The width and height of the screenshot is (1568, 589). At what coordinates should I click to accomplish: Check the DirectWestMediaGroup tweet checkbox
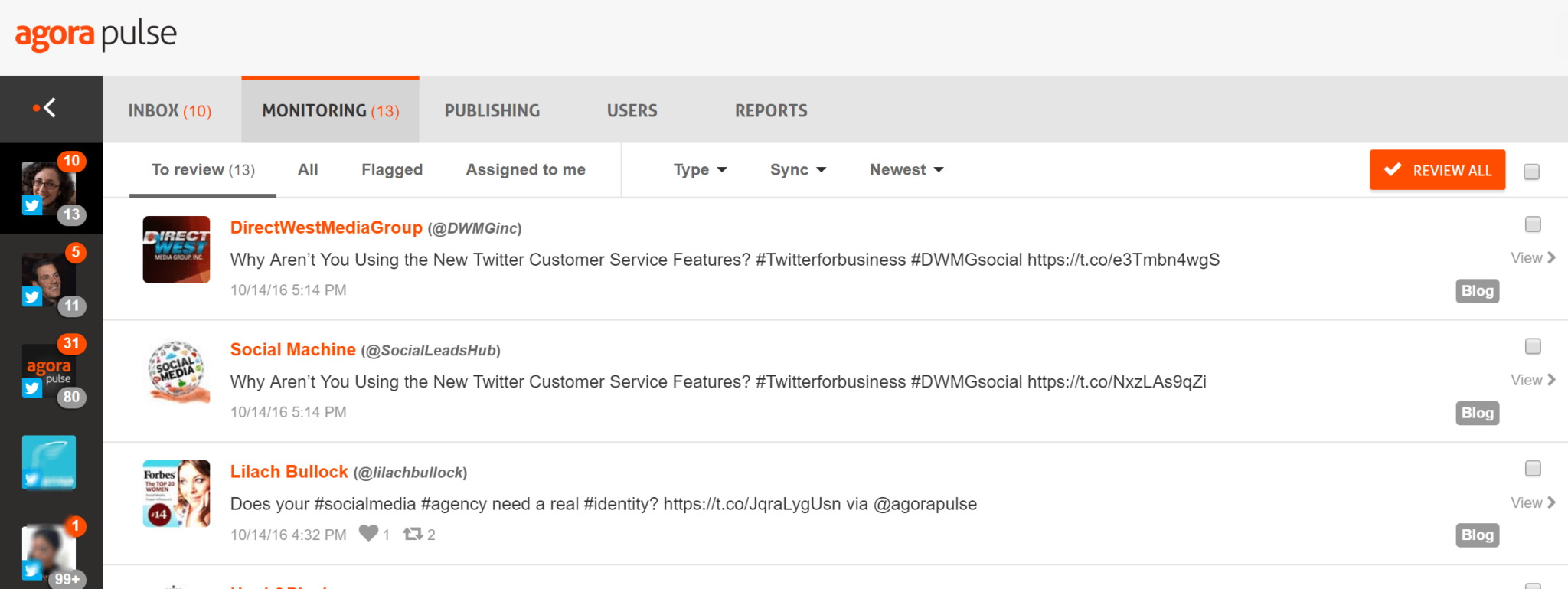(x=1533, y=224)
